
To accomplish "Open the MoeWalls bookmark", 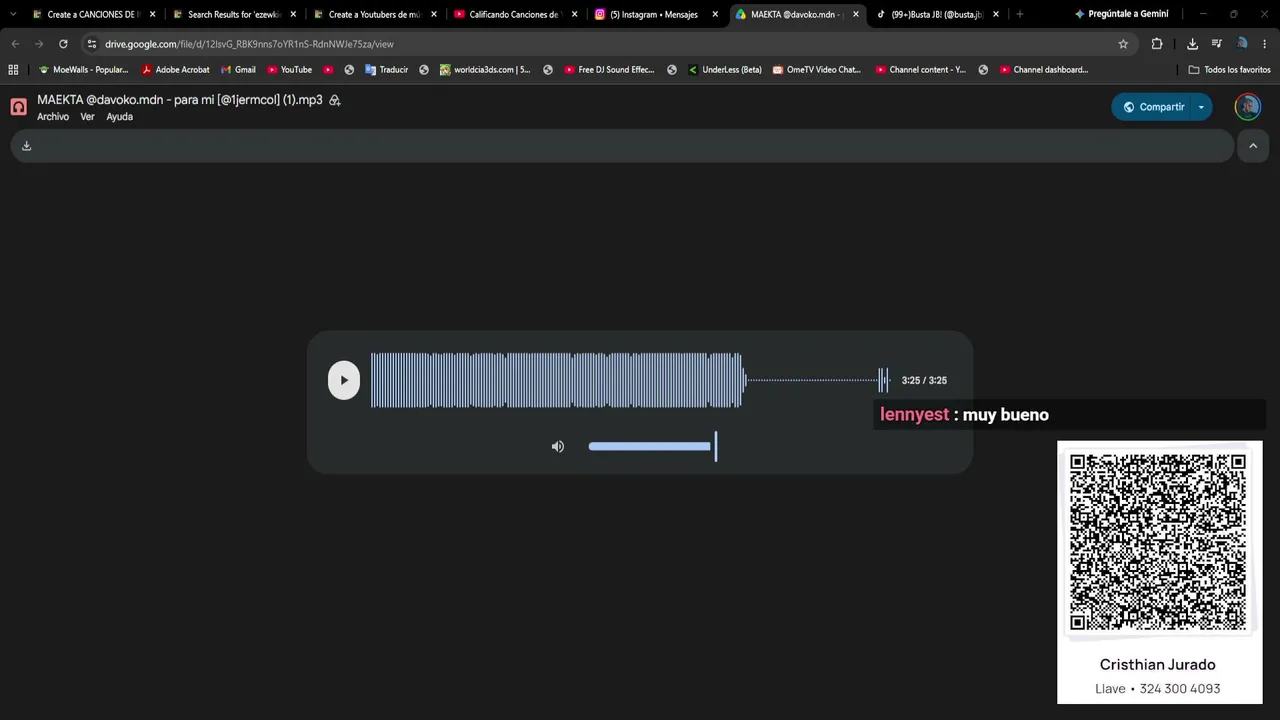I will coord(84,70).
